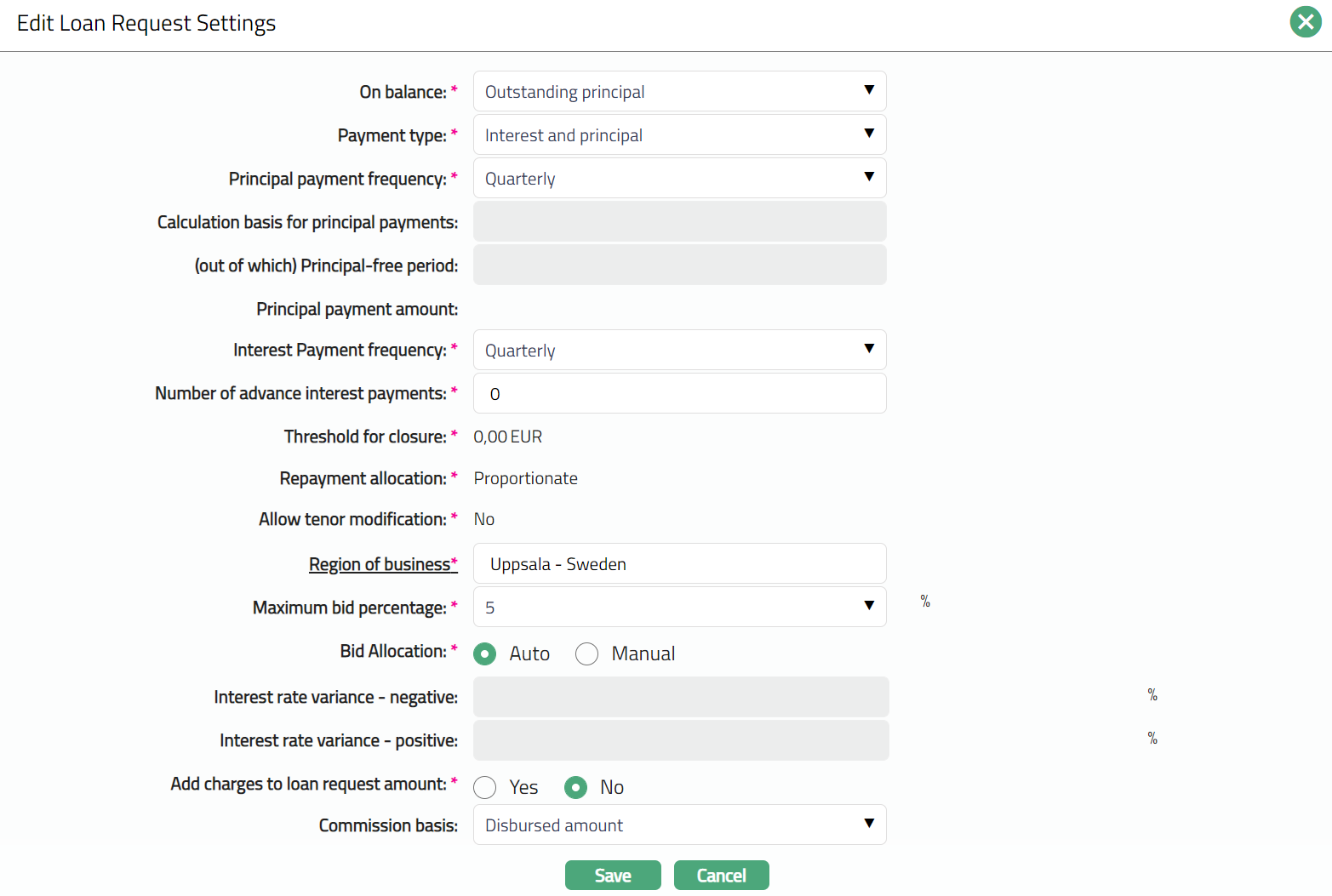Click the Interest rate variance positive field
1332x896 pixels.
click(680, 740)
